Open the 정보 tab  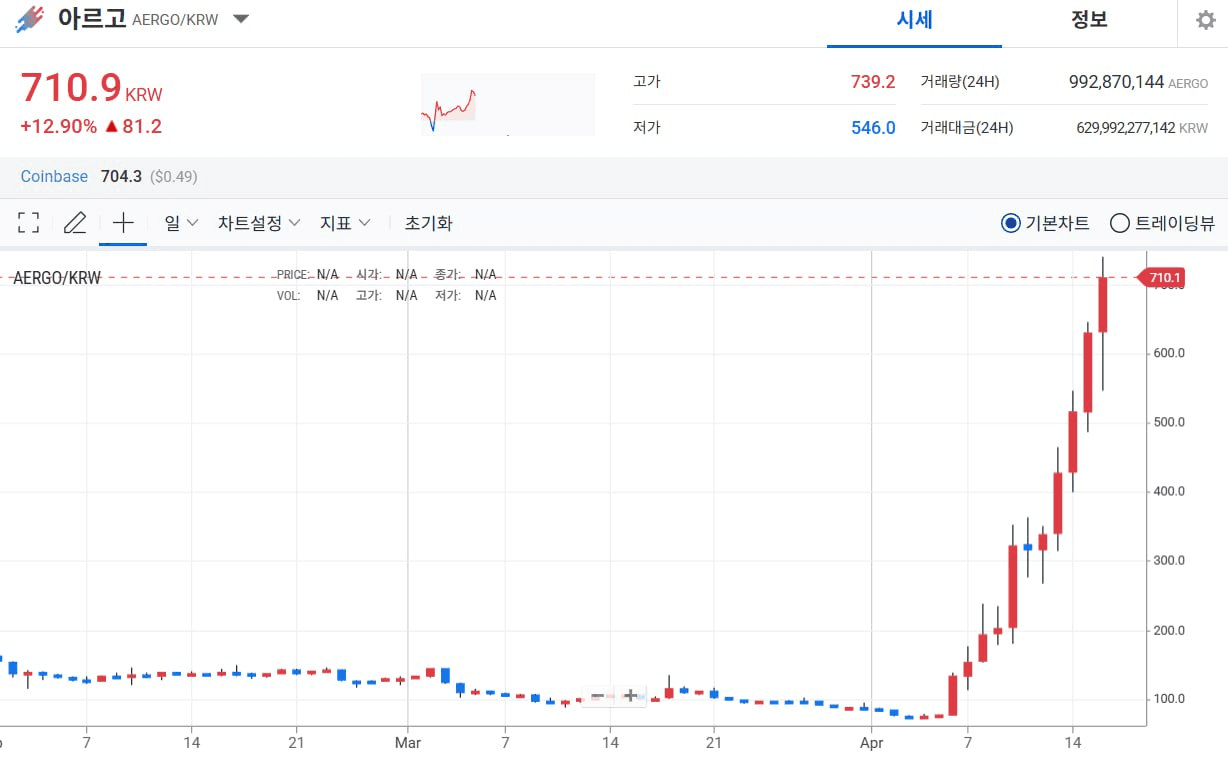click(x=1089, y=20)
